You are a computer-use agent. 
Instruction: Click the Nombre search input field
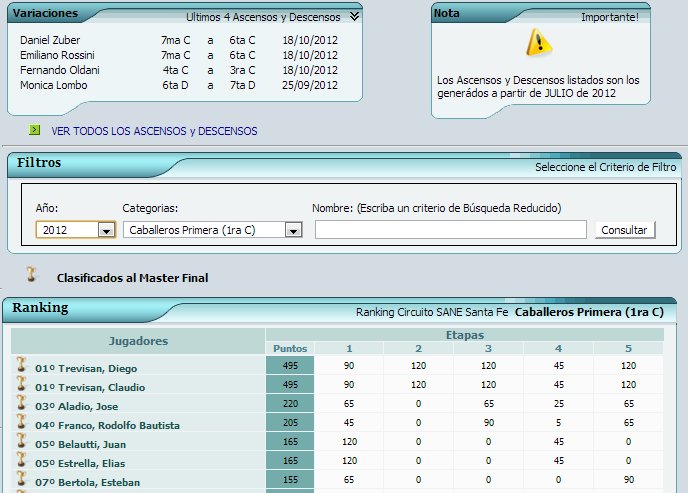pos(450,230)
